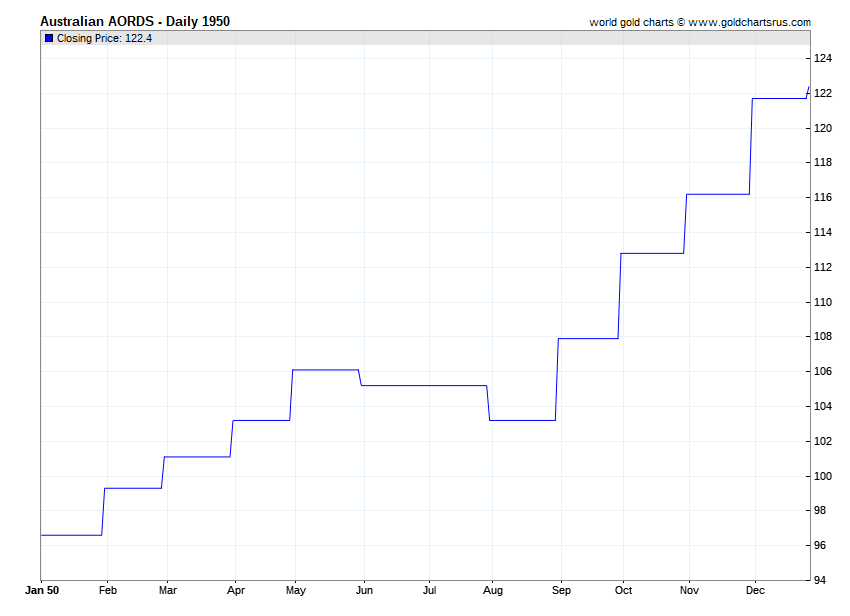Click the 'Australian AORDS - Daily 1950' chart title
Viewport: 850px width, 616px height.
click(135, 21)
